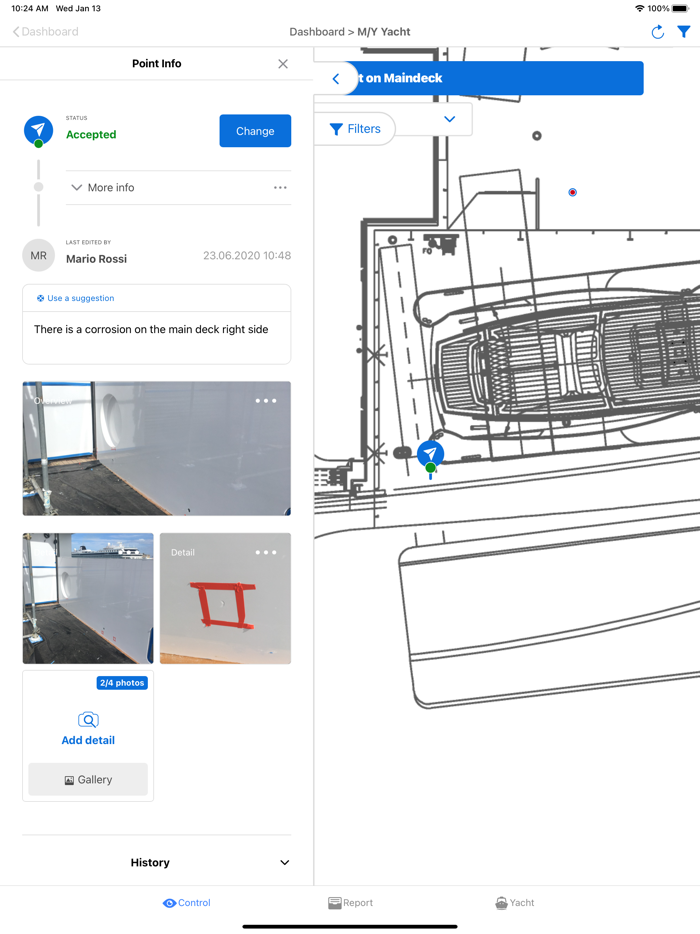Select the red dot marker on plan
The height and width of the screenshot is (934, 700).
[x=573, y=192]
